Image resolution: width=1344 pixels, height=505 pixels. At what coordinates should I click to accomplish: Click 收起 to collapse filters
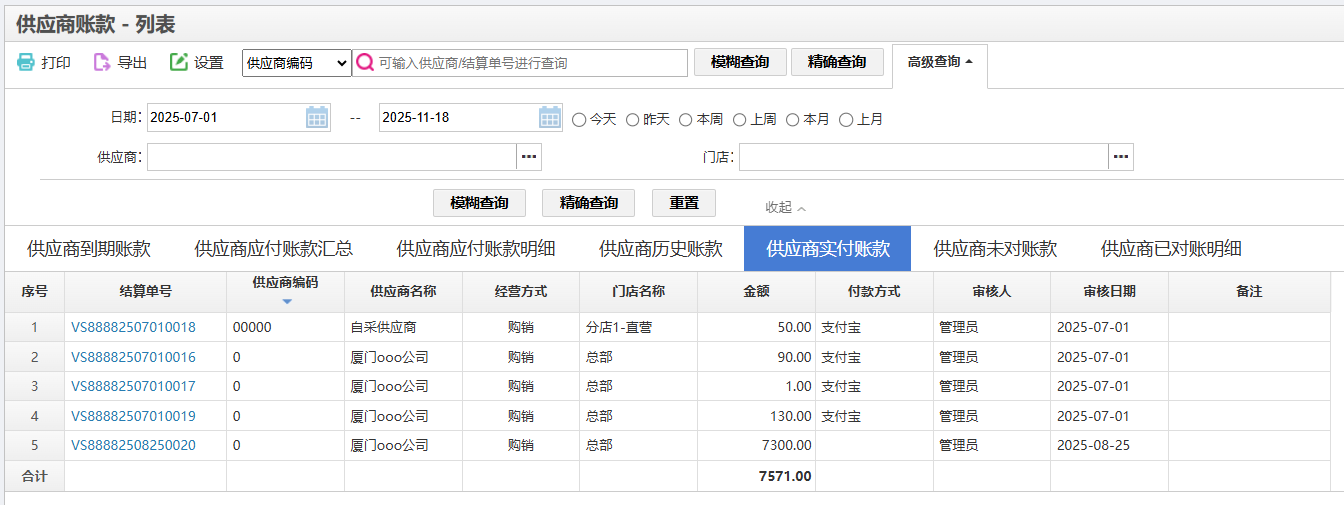tap(785, 207)
